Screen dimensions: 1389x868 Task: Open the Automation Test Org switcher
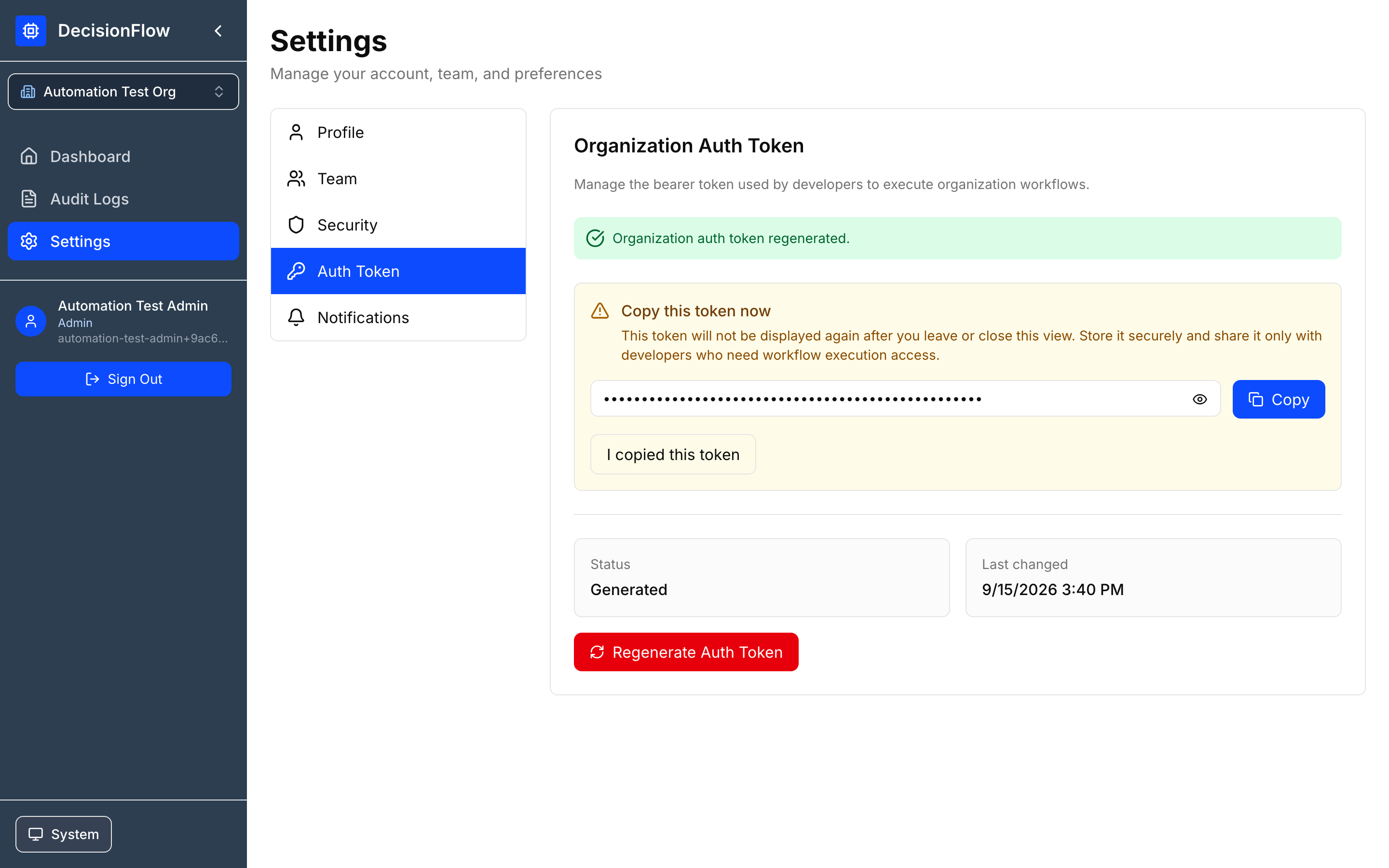point(123,91)
